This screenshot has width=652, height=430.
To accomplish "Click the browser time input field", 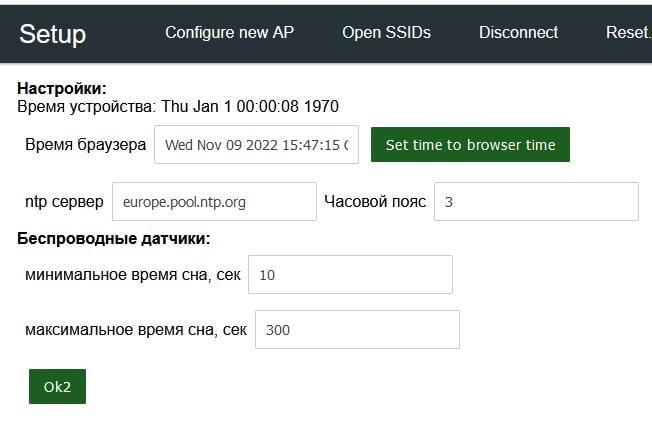I will click(x=256, y=145).
